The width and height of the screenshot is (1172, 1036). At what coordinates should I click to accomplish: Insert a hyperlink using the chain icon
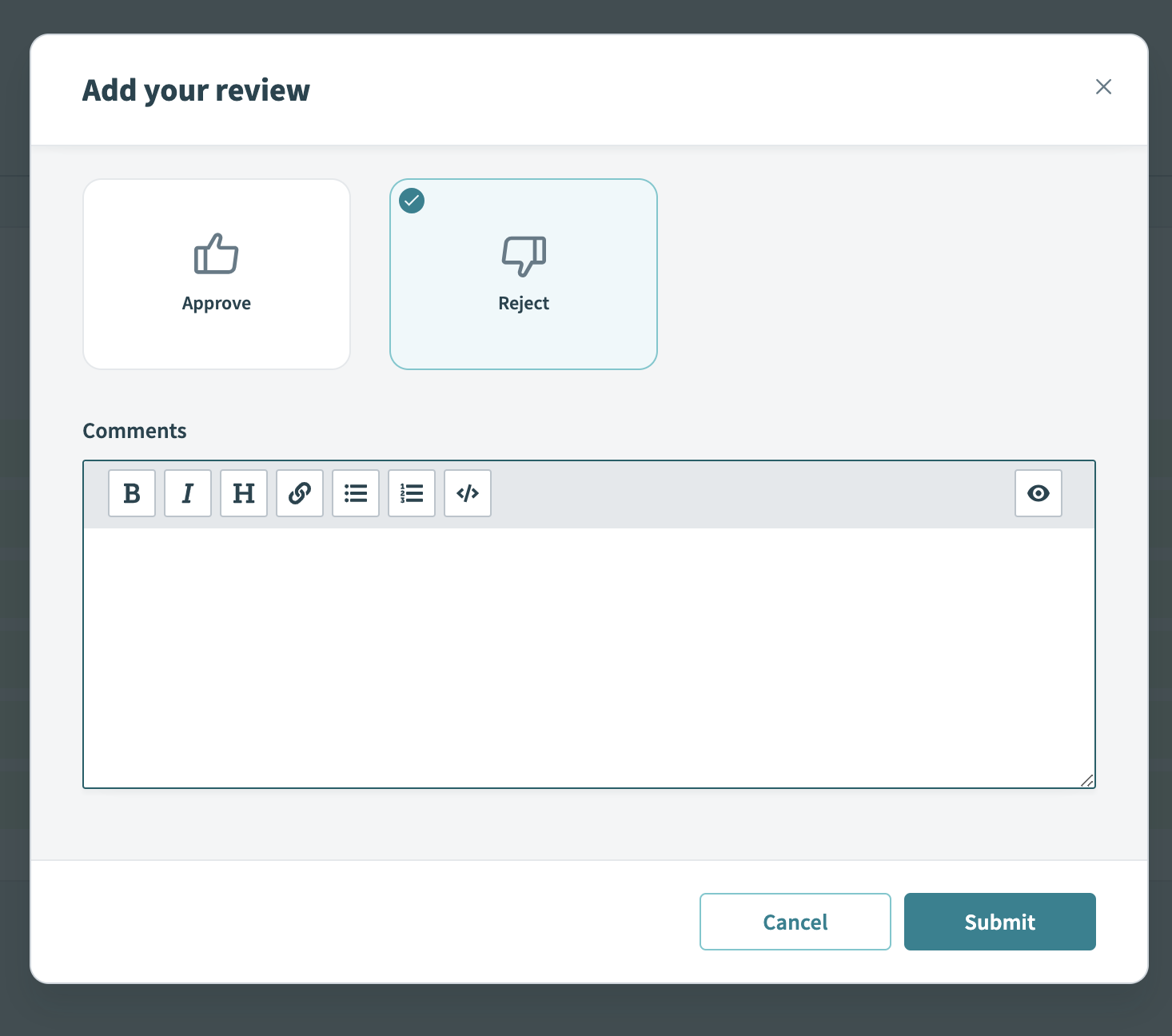[300, 493]
